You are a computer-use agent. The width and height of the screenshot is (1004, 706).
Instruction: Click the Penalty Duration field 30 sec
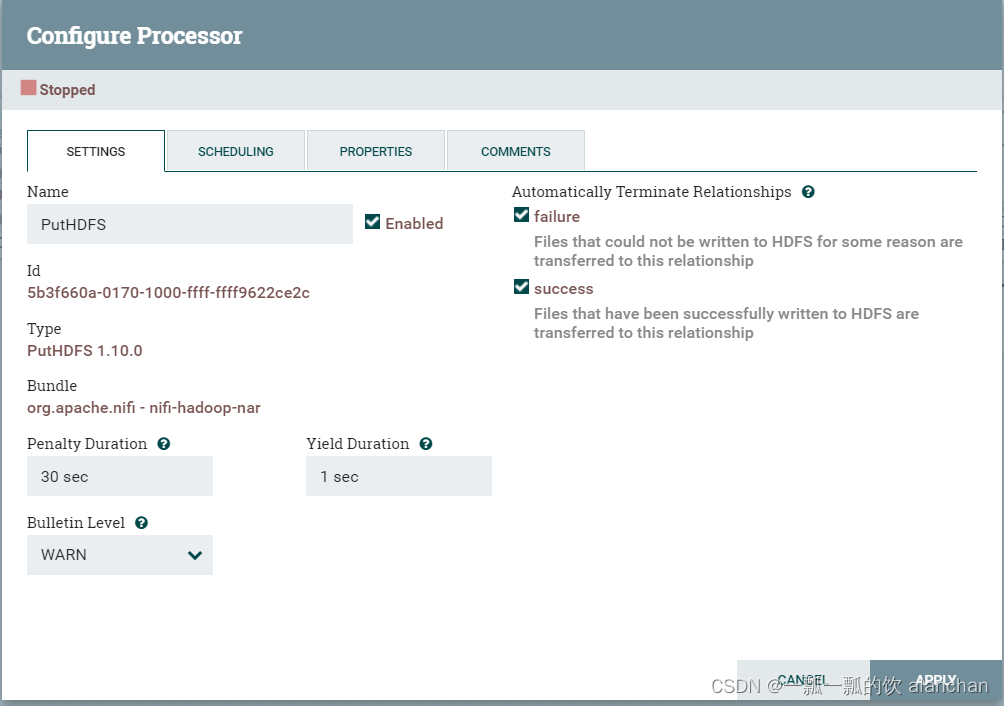pyautogui.click(x=120, y=476)
